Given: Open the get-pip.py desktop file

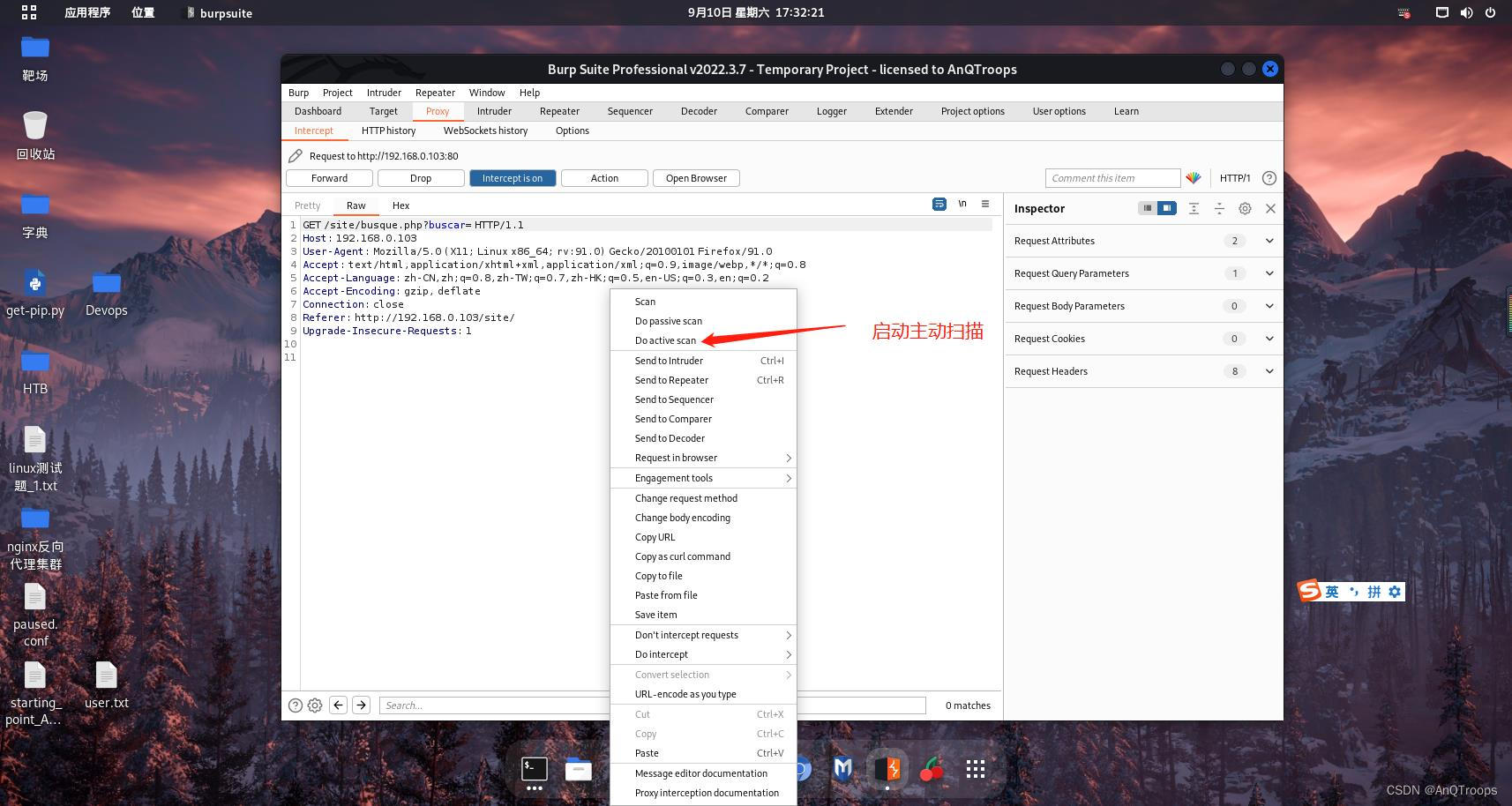Looking at the screenshot, I should tap(35, 293).
